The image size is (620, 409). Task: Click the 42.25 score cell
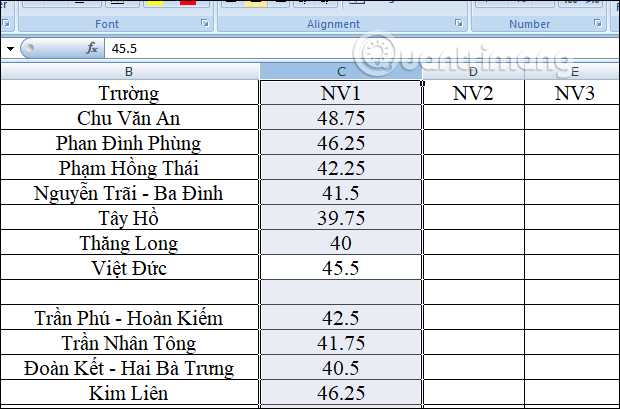(x=341, y=167)
